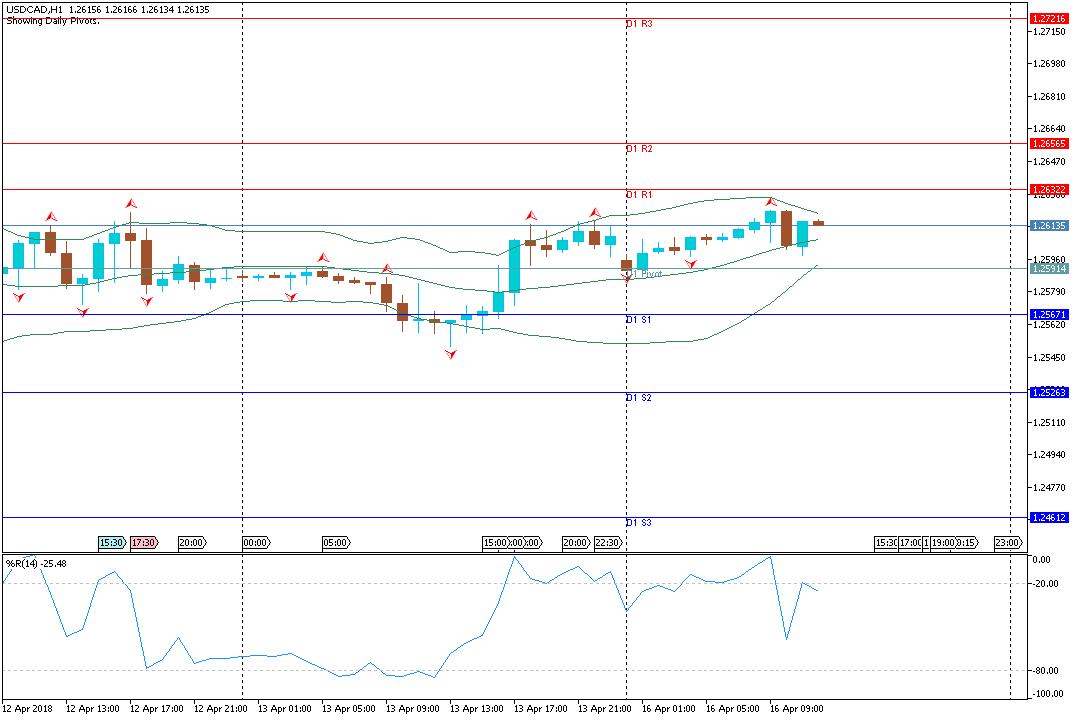Click the 'Showing Daily Pivots.' comment text
Image resolution: width=1080 pixels, height=720 pixels.
(x=52, y=20)
